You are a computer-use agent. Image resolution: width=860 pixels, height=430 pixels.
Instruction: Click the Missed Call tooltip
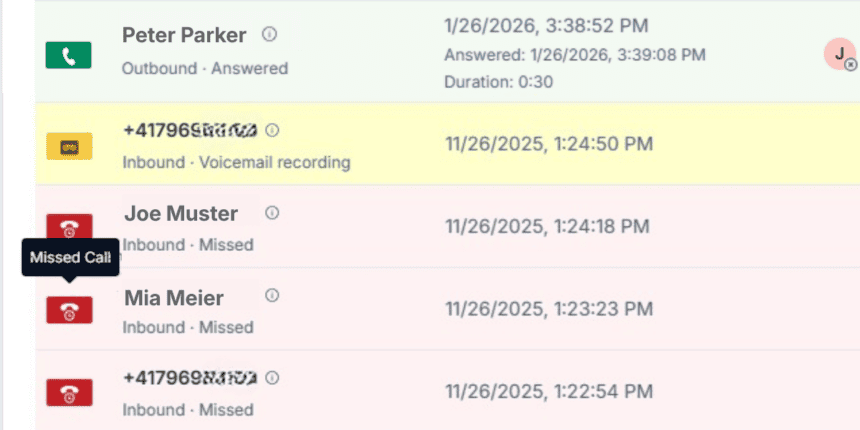coord(70,257)
